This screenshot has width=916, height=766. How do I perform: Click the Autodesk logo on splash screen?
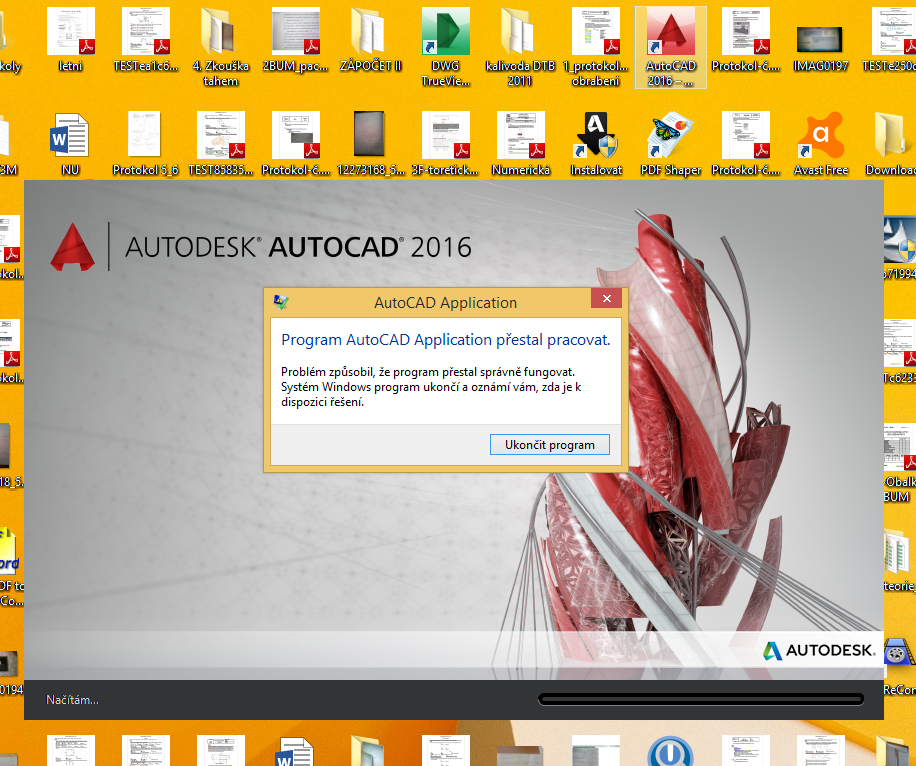(818, 650)
